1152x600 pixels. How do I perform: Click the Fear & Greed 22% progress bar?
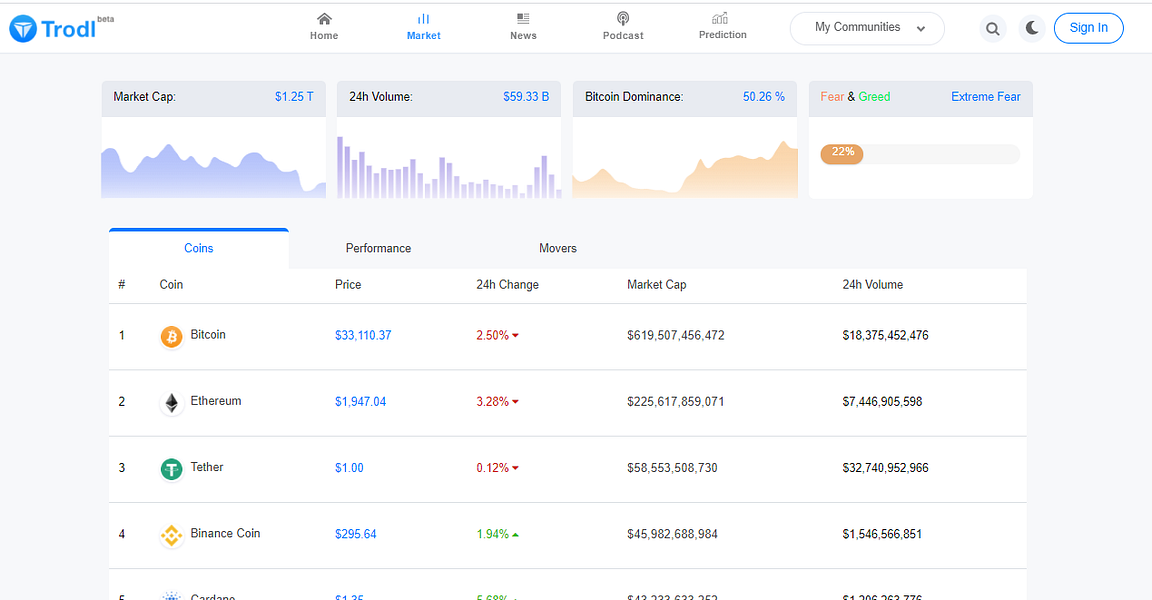point(920,153)
